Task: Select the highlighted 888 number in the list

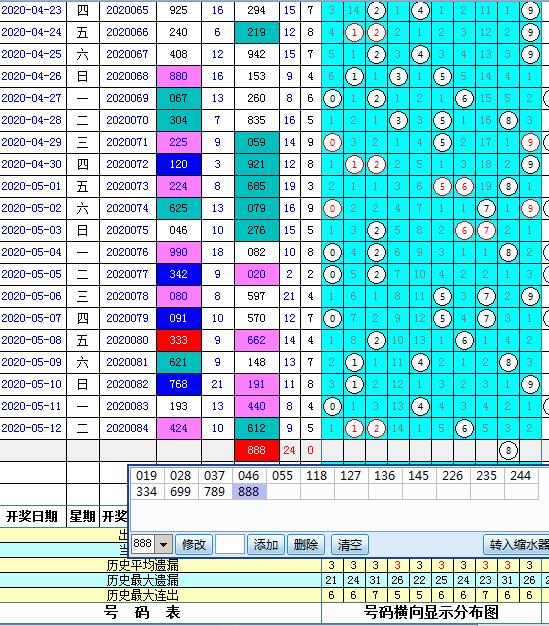Action: 249,491
